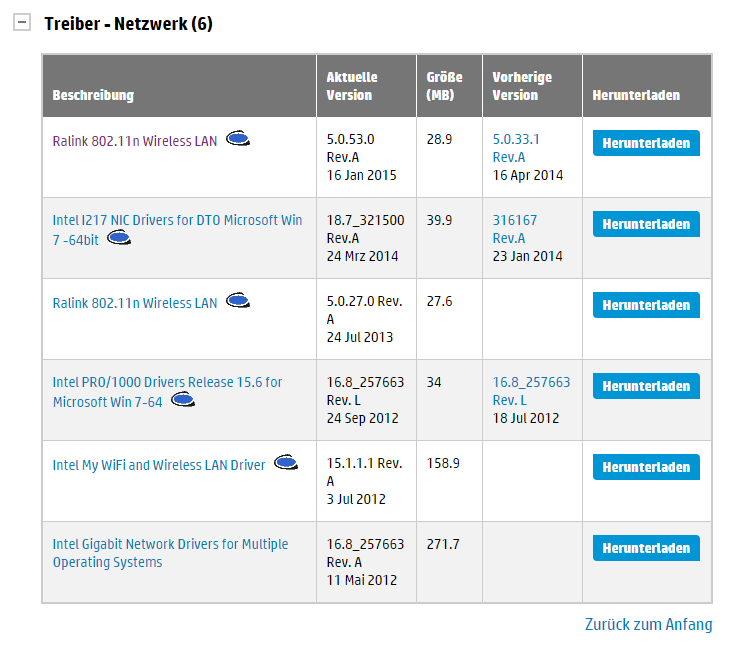731x647 pixels.
Task: Download Ralink driver version 5.0.27.0
Action: click(x=646, y=305)
